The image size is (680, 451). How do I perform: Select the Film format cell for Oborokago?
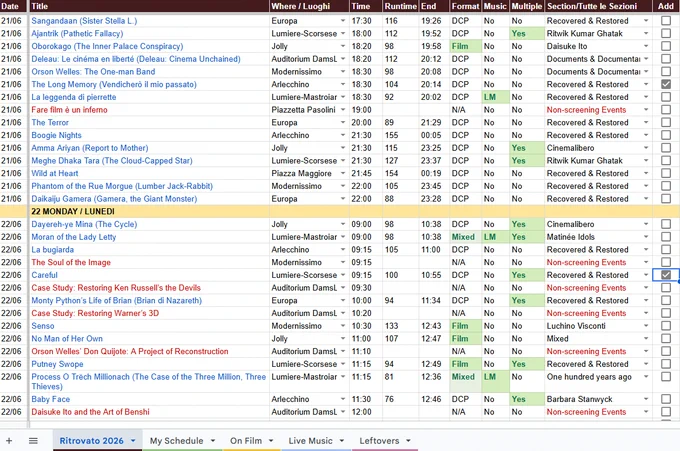[x=465, y=46]
